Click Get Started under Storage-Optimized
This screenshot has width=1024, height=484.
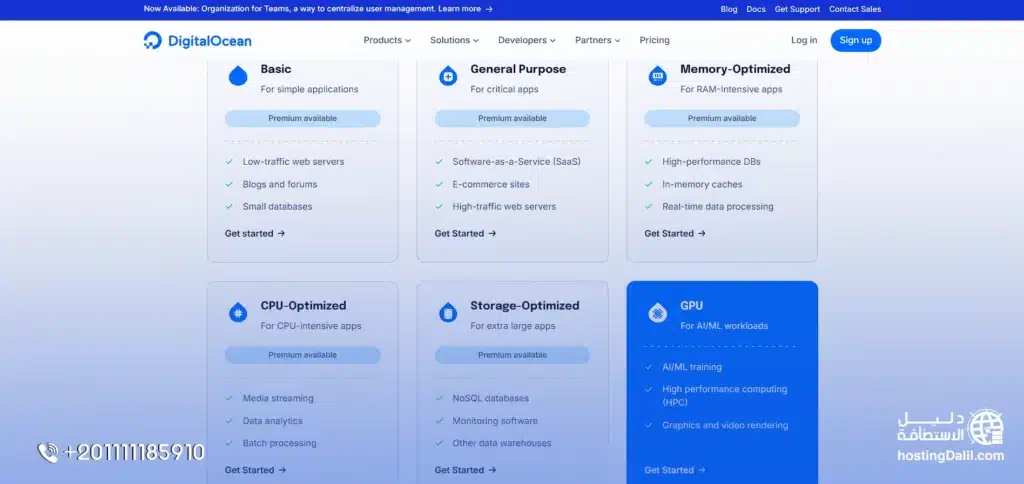pyautogui.click(x=465, y=470)
